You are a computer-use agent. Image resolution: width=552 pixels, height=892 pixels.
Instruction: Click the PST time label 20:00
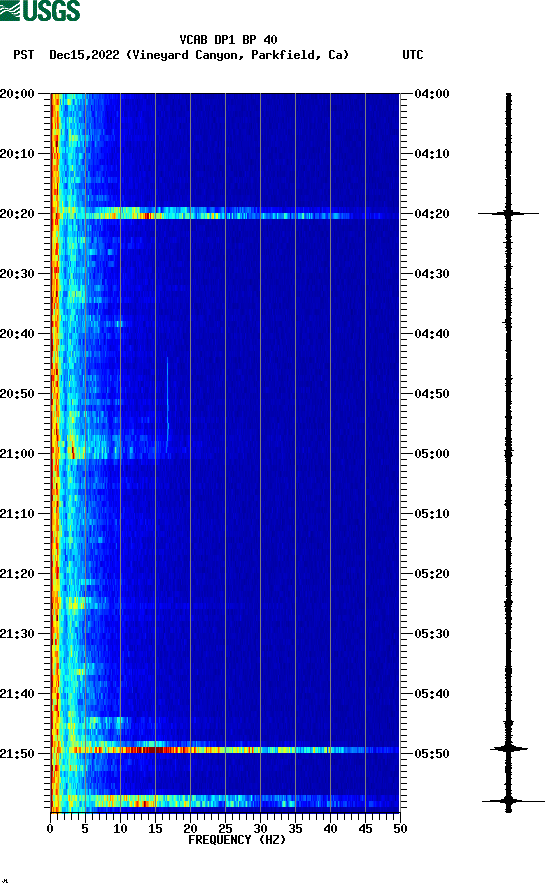tap(17, 94)
